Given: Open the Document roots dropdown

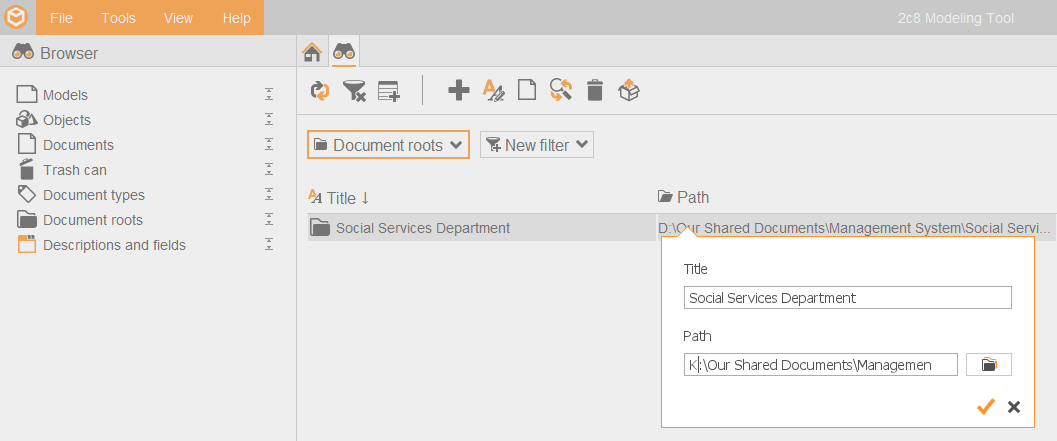Looking at the screenshot, I should click(x=388, y=145).
